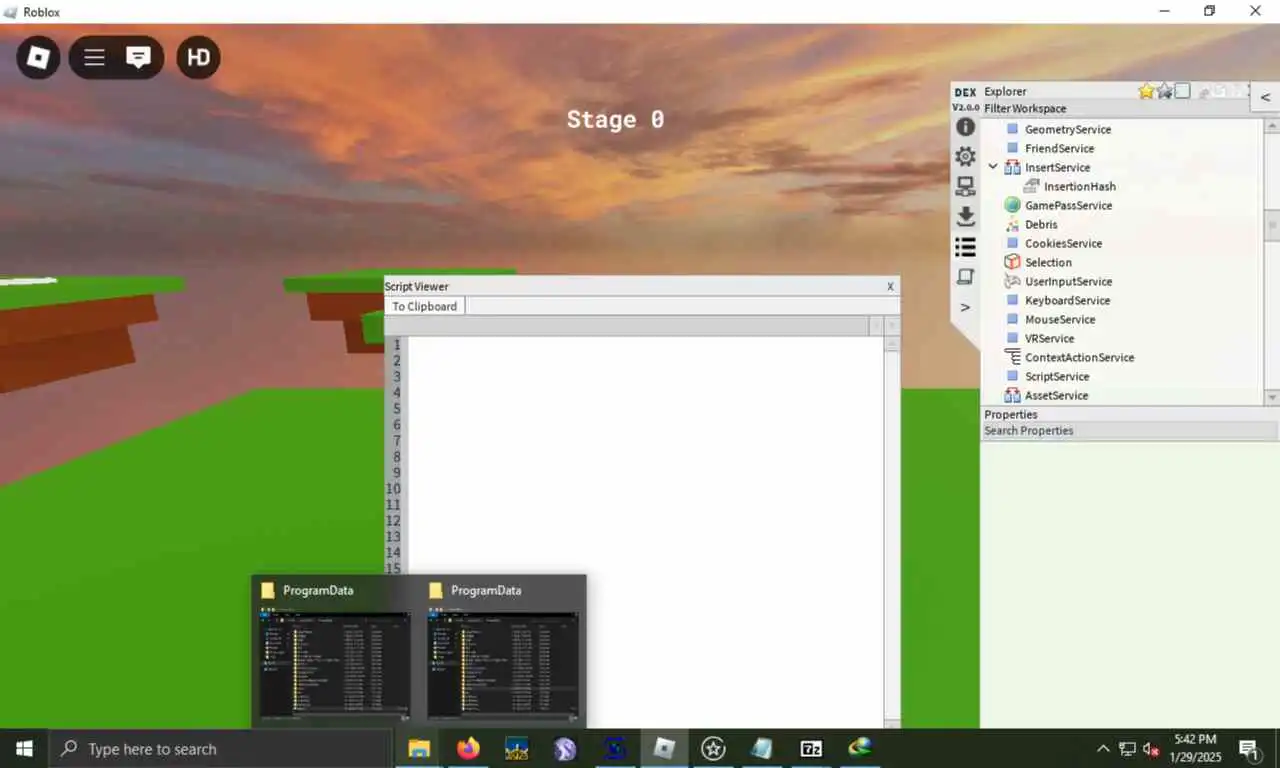Click the HD admin icon
Screen dimensions: 1280x768
click(x=198, y=58)
